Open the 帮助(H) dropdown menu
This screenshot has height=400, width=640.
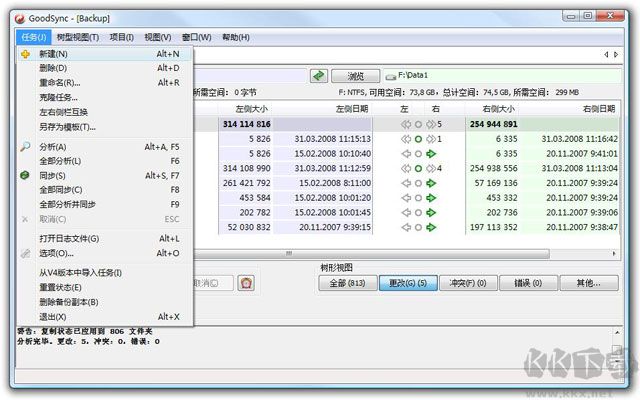click(236, 37)
